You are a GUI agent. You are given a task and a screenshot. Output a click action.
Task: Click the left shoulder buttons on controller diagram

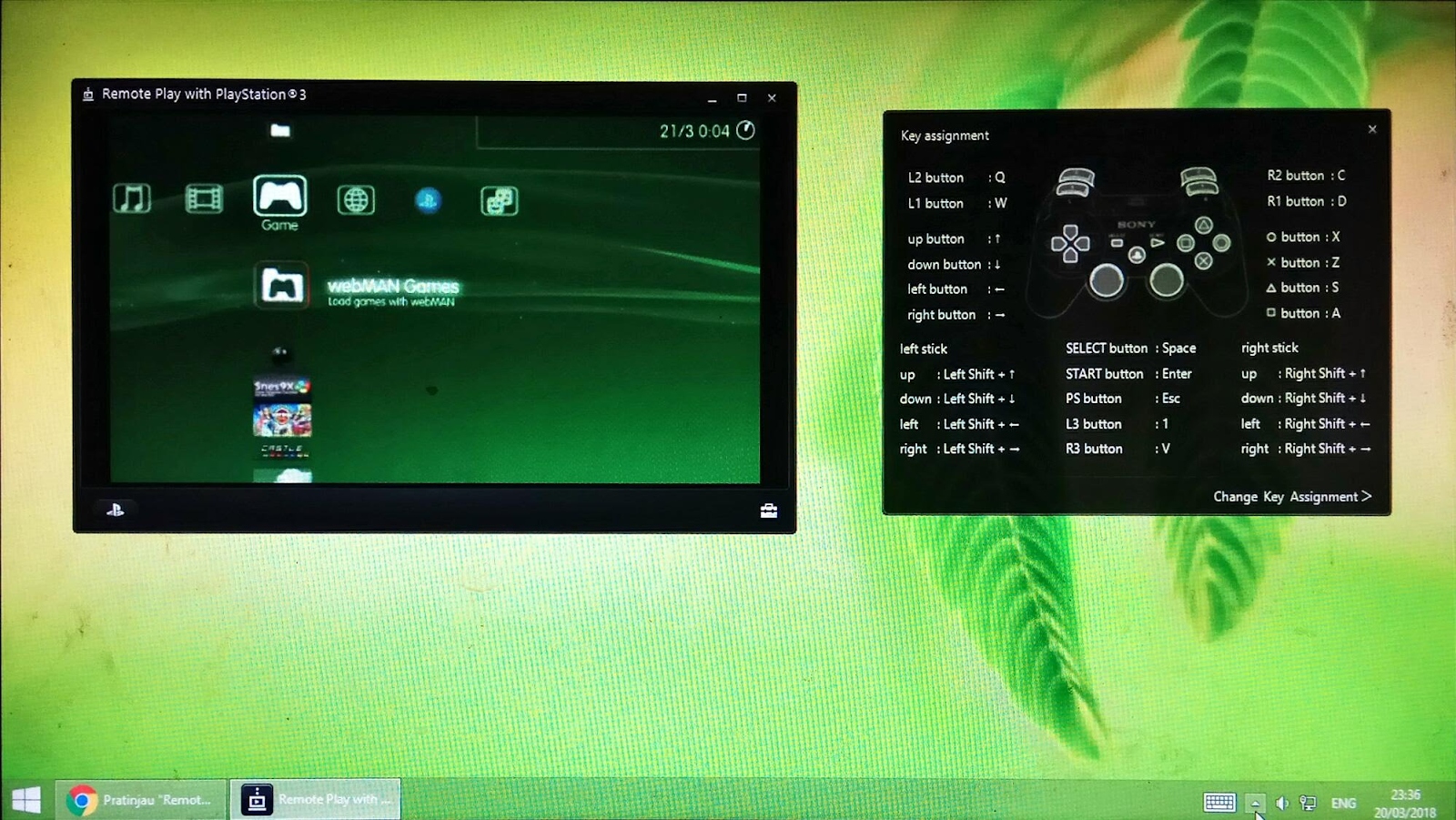pyautogui.click(x=1076, y=182)
